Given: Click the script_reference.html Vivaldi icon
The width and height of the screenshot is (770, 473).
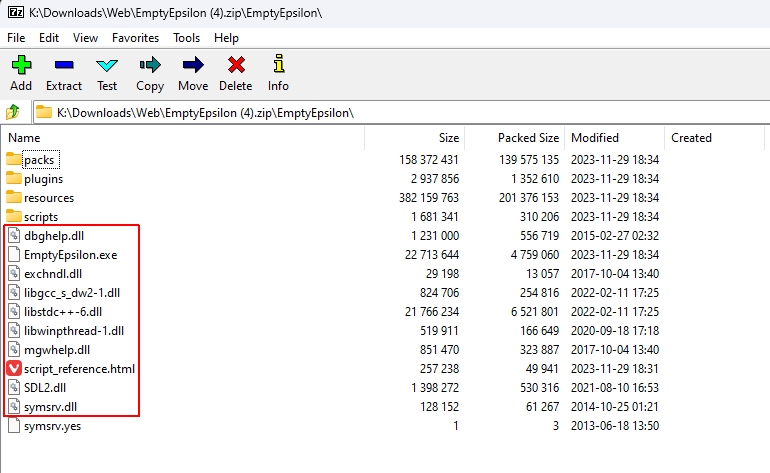Looking at the screenshot, I should [x=14, y=368].
